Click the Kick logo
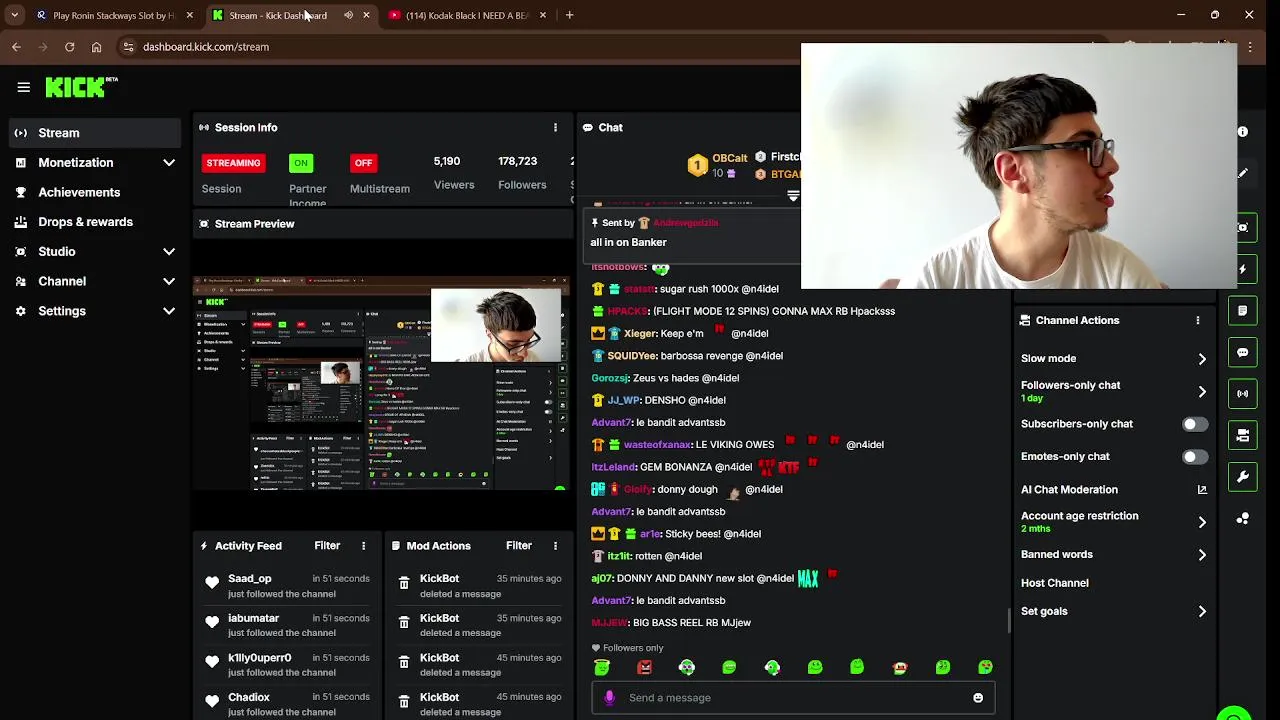 pos(80,87)
